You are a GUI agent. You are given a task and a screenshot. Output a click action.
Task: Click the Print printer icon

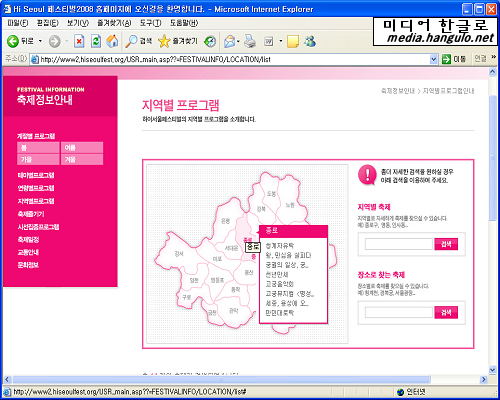[250, 41]
